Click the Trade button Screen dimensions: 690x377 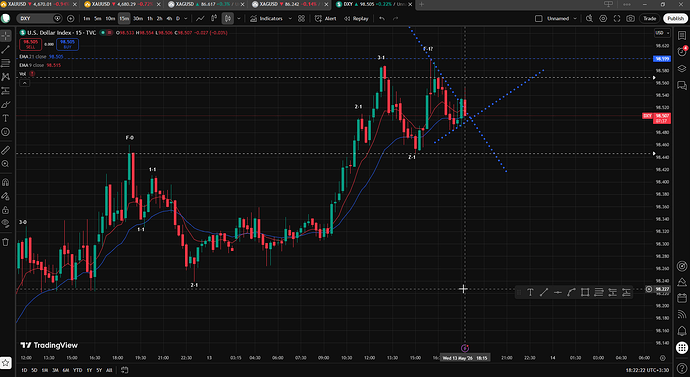(650, 18)
